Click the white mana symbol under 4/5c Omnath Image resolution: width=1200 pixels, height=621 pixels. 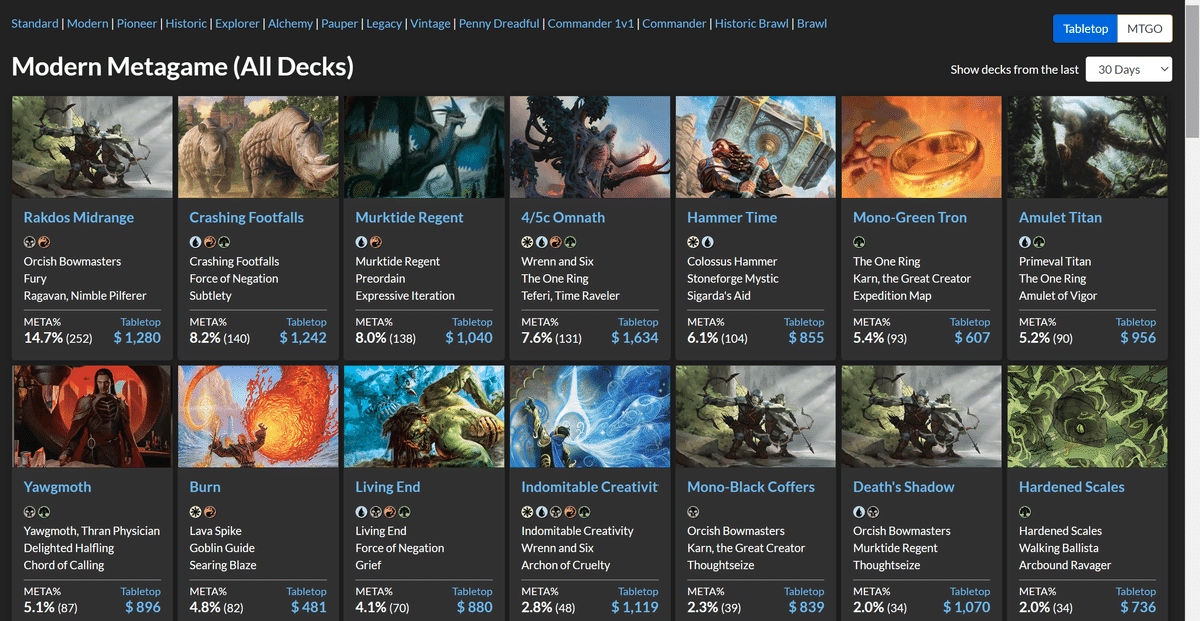(x=528, y=242)
